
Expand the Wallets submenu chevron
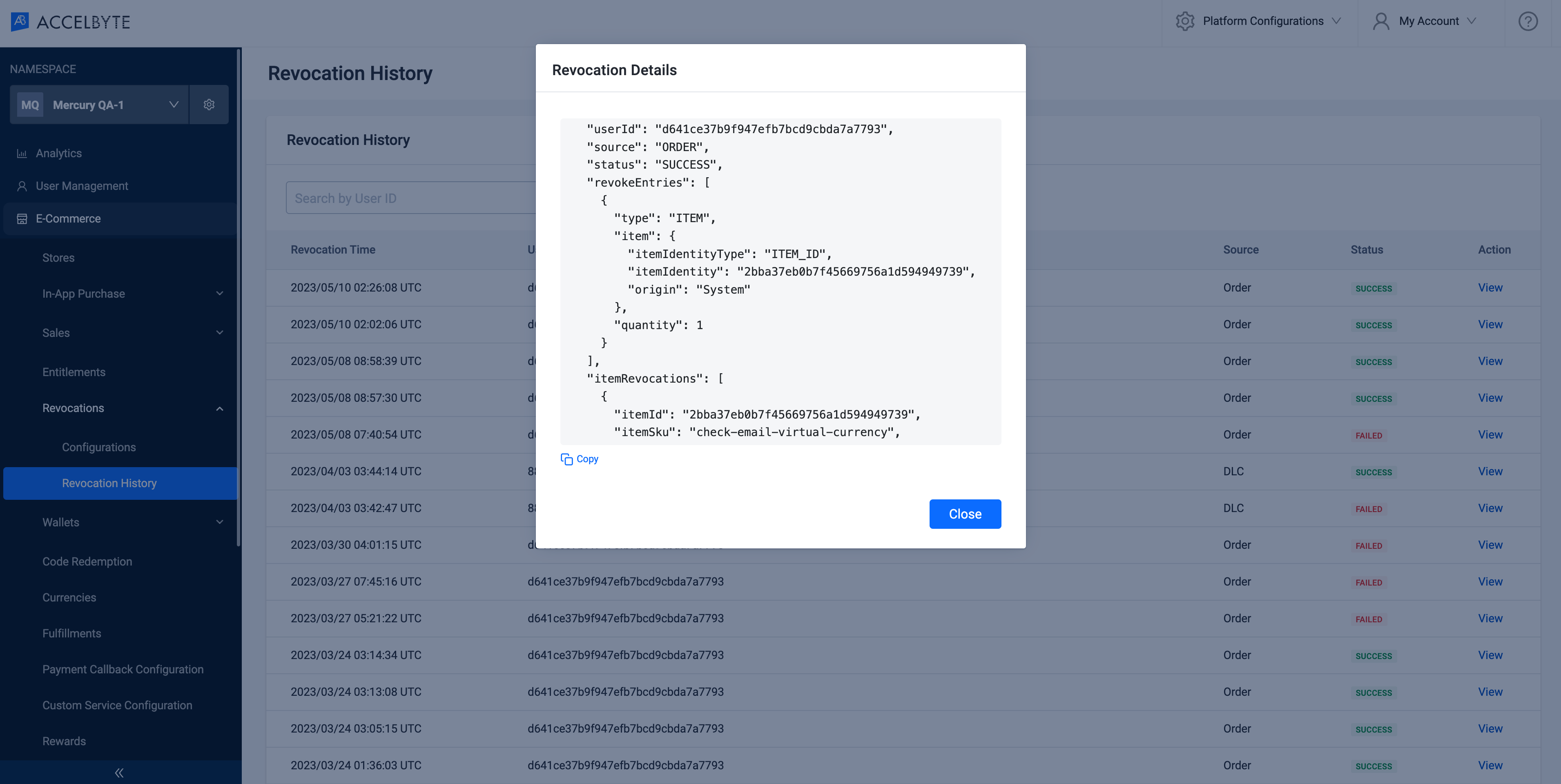[x=219, y=522]
